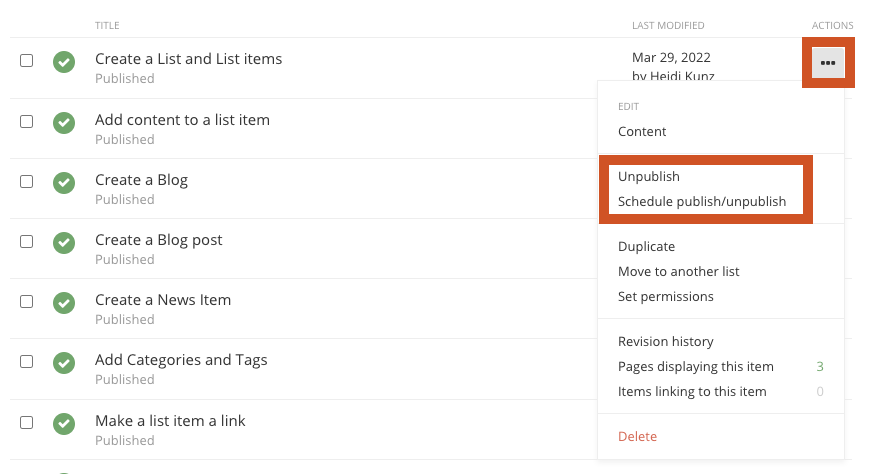This screenshot has width=886, height=474.
Task: Check the box for Create a List and List items
Action: tap(27, 61)
